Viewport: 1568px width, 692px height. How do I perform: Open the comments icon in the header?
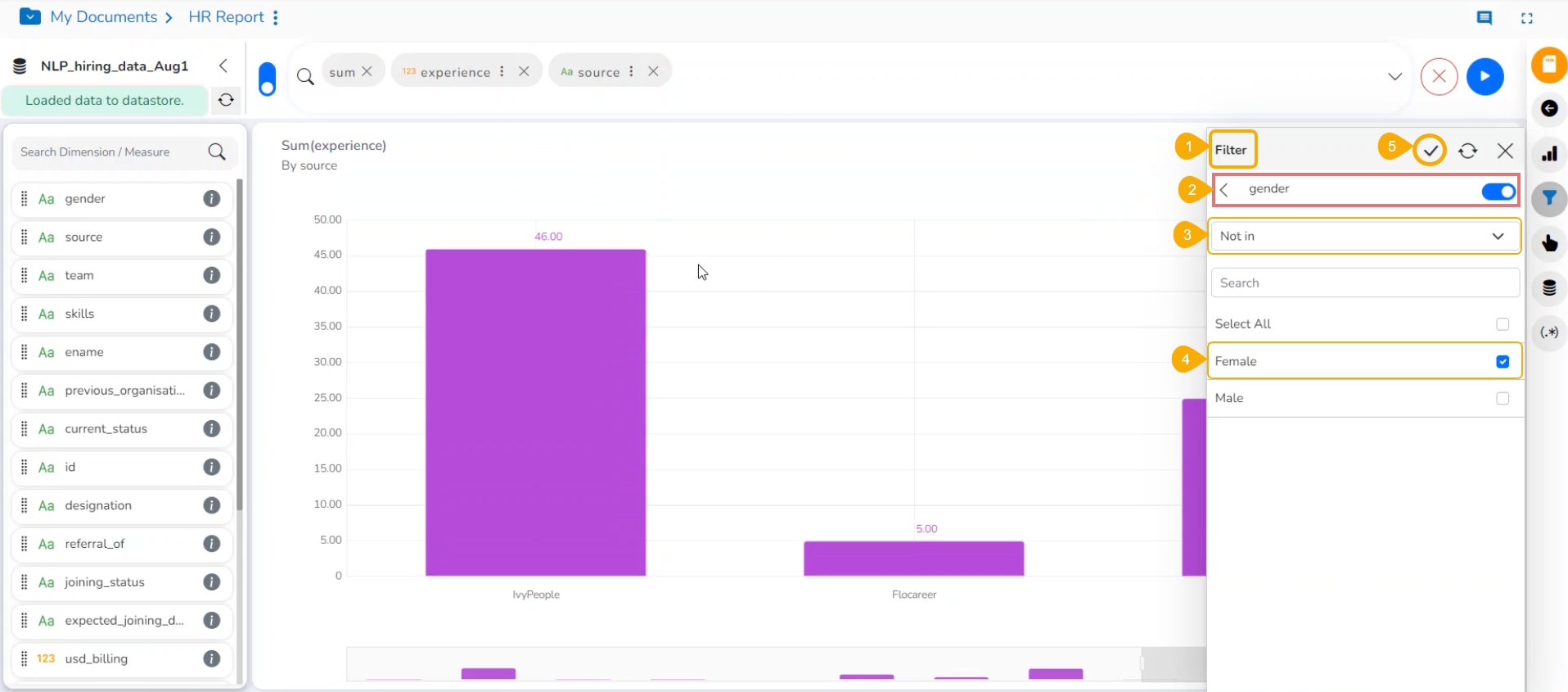(x=1484, y=18)
